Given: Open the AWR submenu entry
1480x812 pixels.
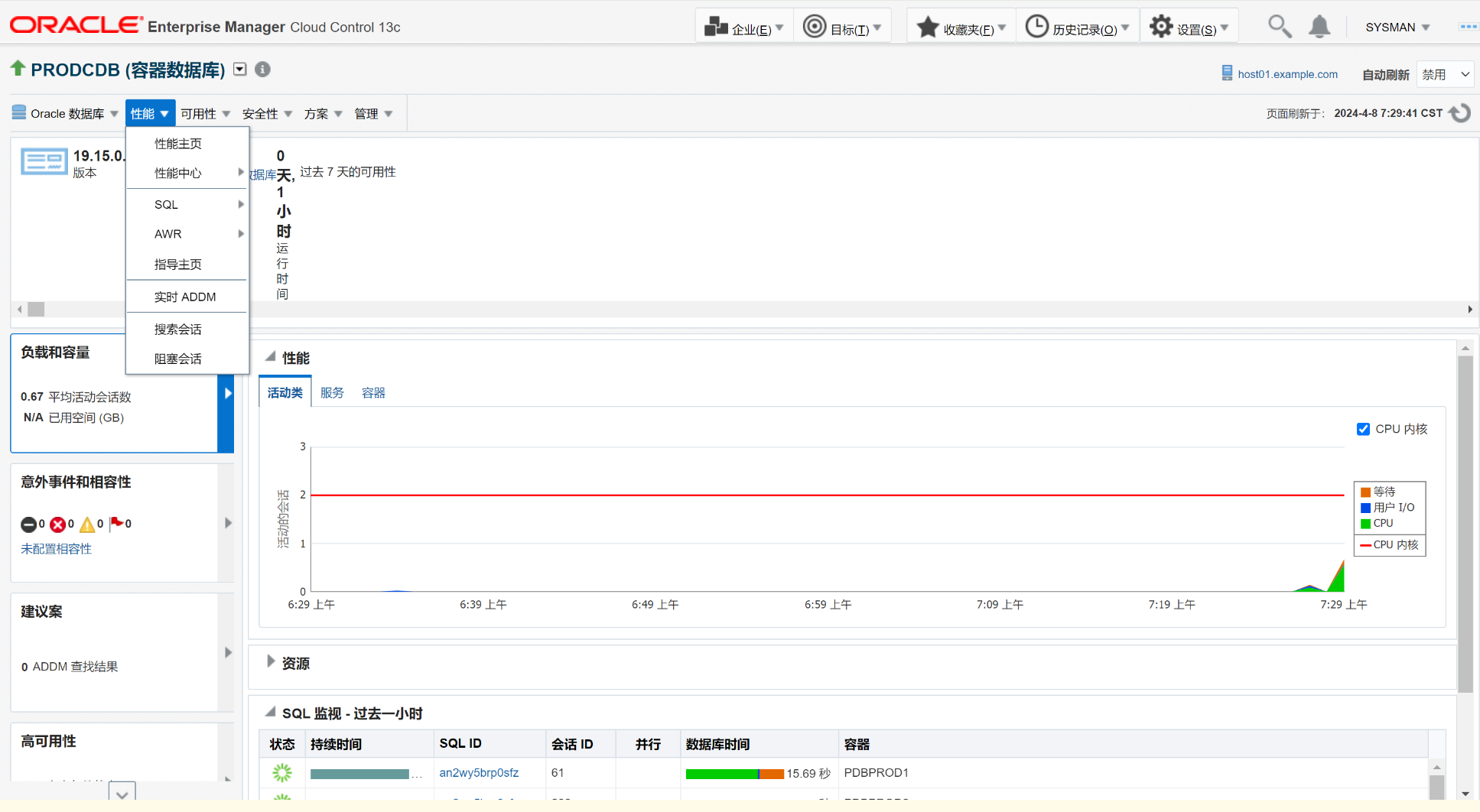Looking at the screenshot, I should [187, 234].
